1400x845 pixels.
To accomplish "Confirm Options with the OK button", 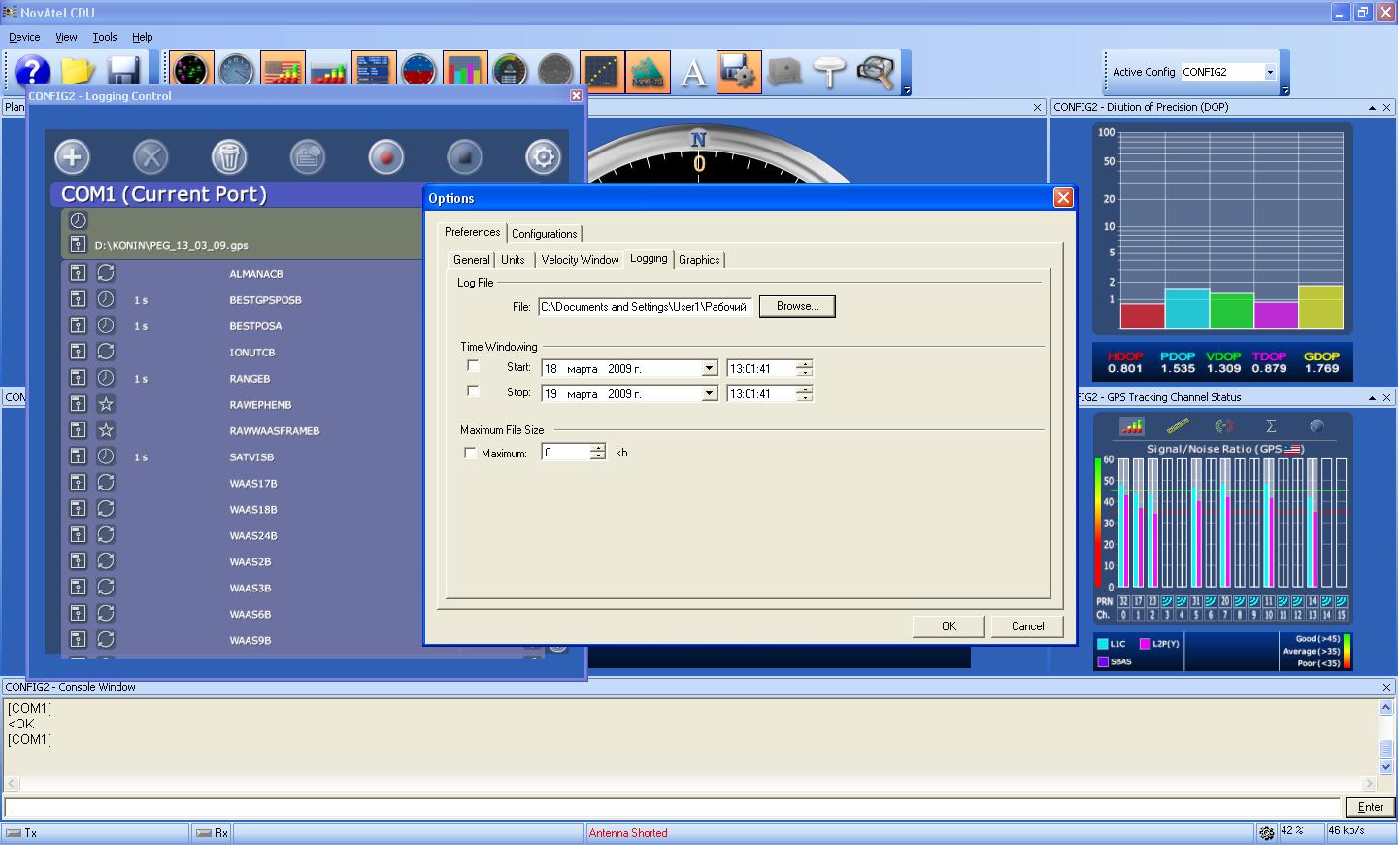I will tap(949, 626).
